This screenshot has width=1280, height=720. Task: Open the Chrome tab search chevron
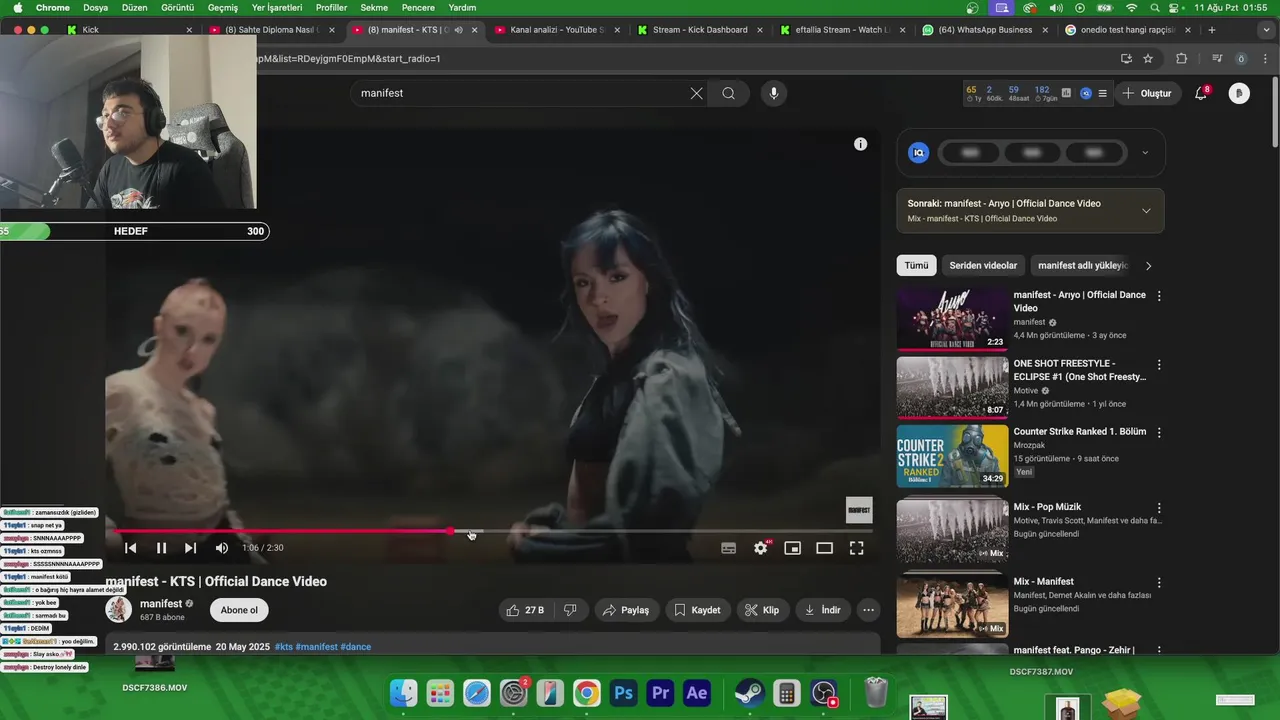1264,30
